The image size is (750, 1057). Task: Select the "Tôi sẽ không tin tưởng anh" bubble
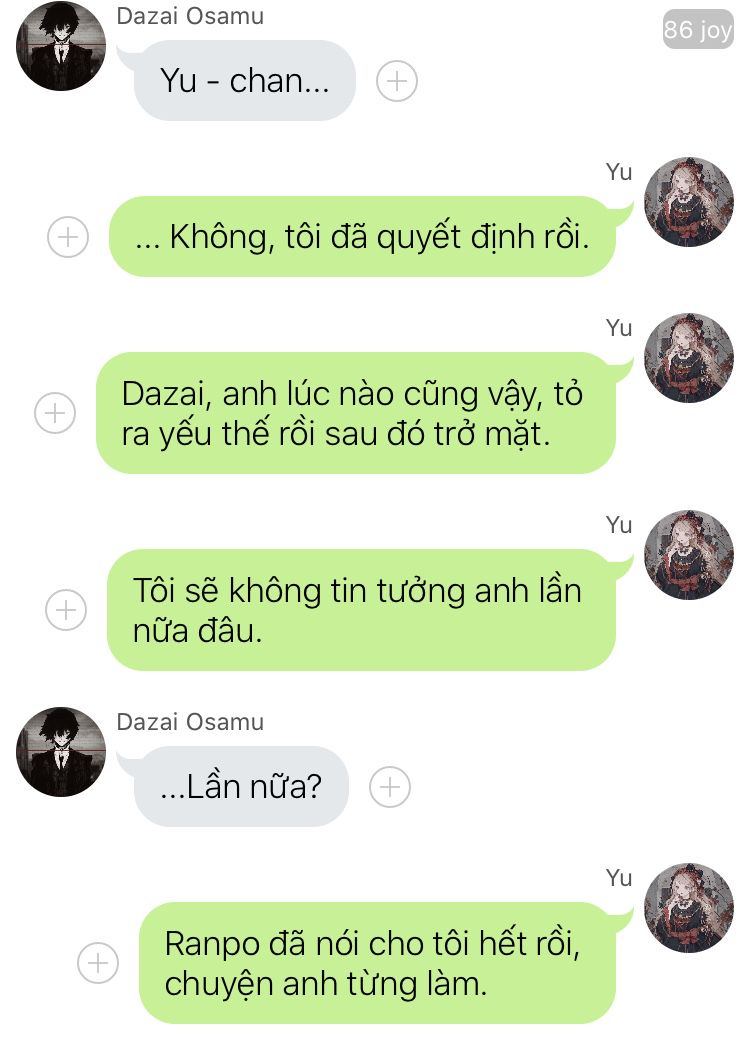361,609
